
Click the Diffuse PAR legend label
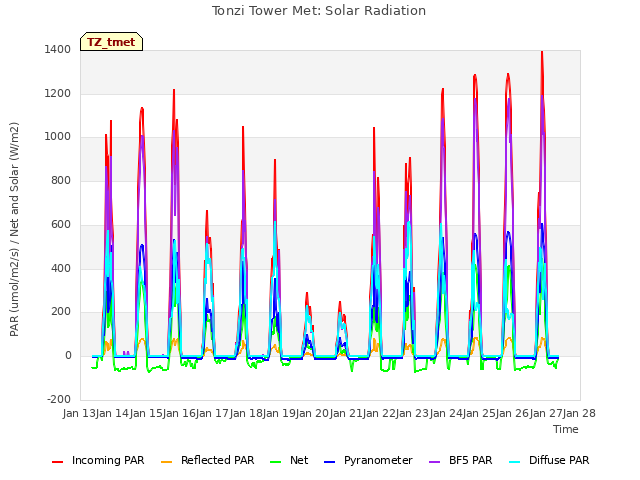[559, 460]
